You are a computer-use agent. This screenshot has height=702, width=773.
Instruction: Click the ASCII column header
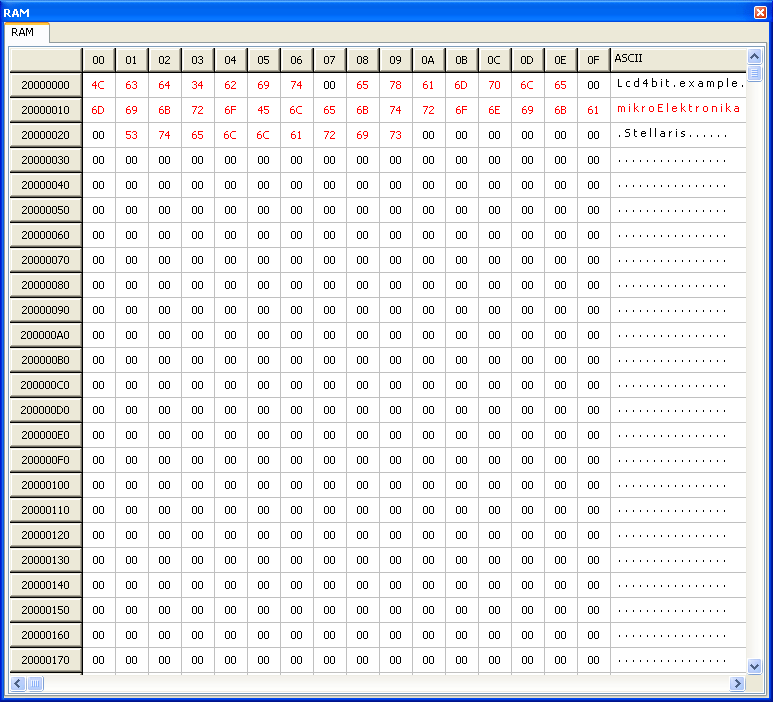678,60
